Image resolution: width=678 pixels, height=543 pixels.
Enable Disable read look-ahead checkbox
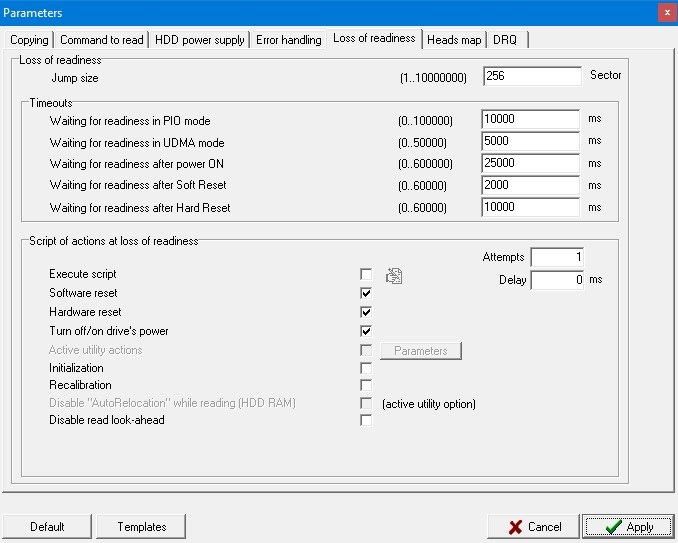(366, 420)
